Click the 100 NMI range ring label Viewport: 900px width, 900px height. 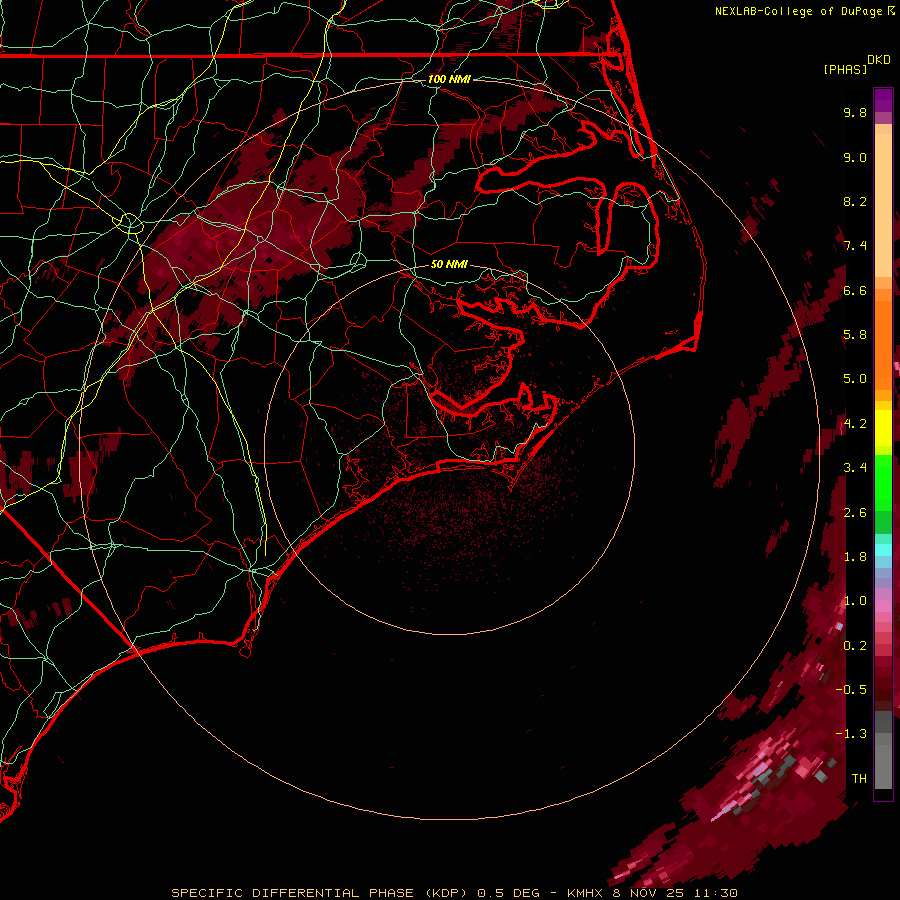(449, 79)
